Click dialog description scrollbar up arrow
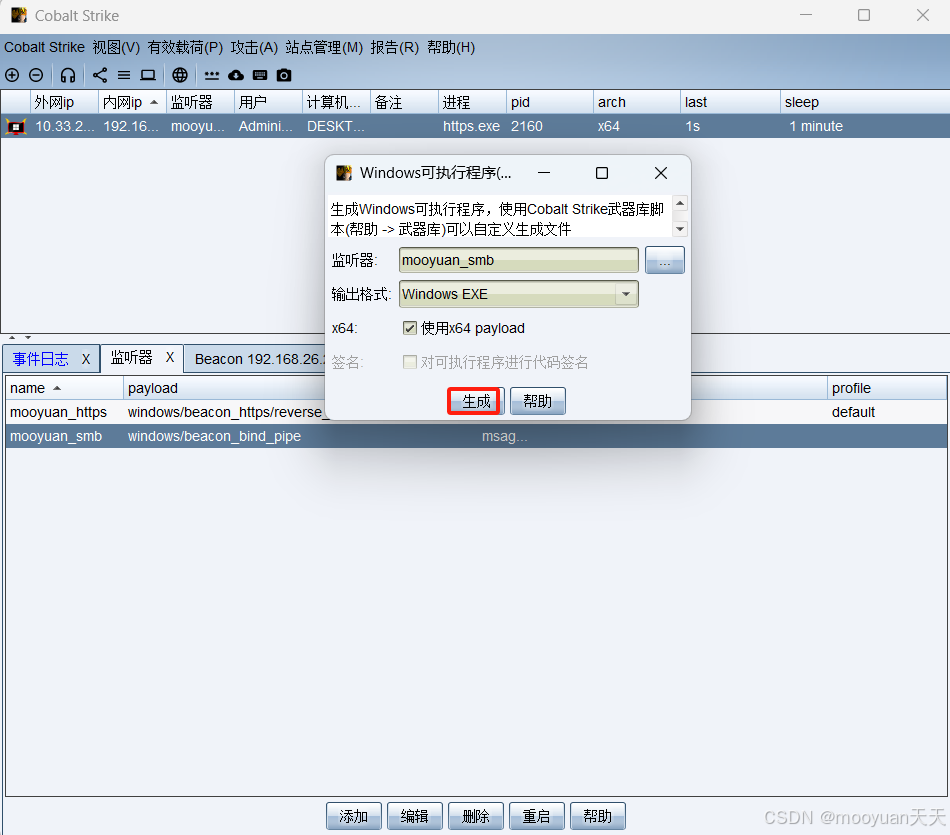 680,204
